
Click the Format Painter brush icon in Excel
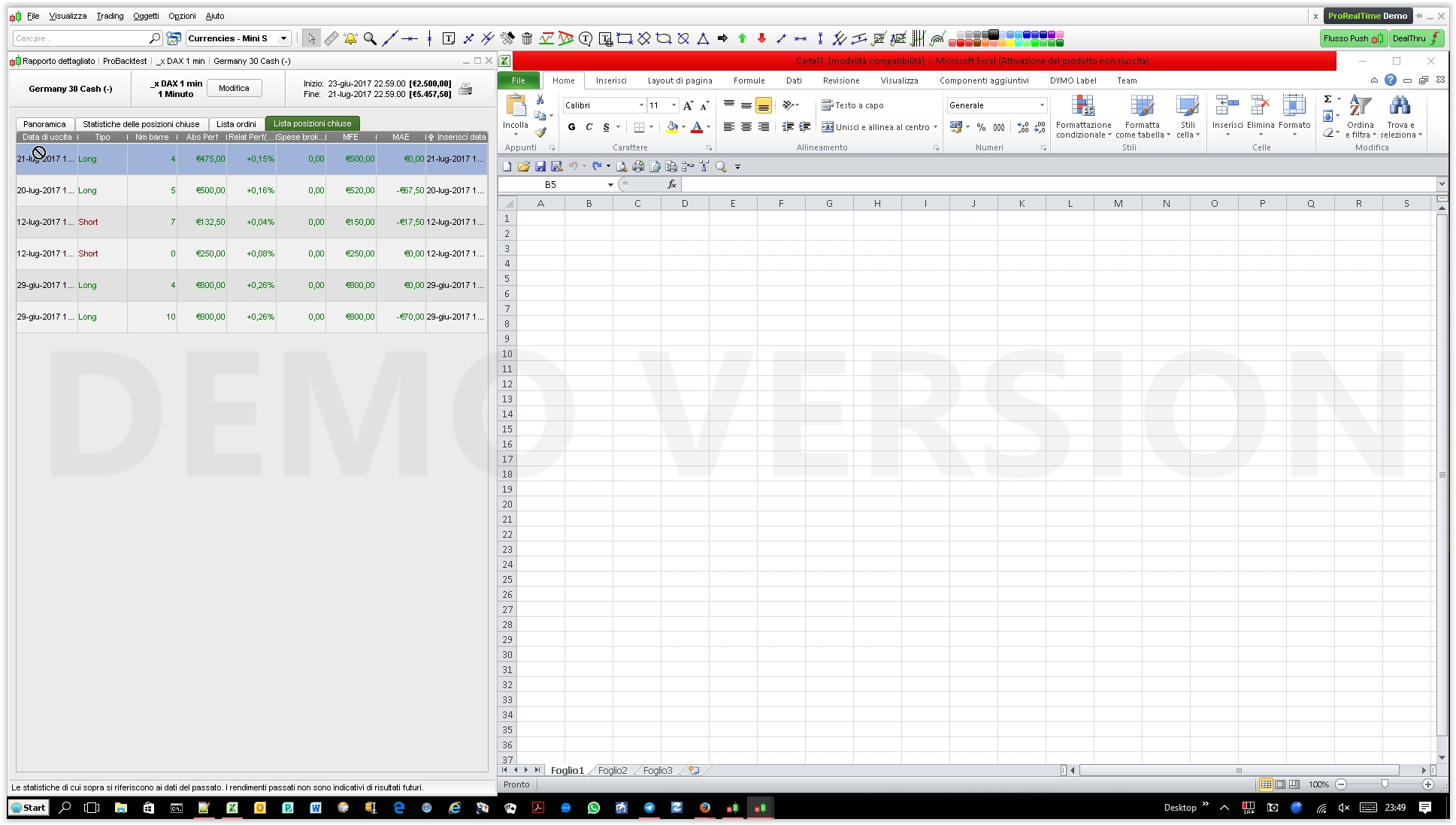(x=540, y=132)
